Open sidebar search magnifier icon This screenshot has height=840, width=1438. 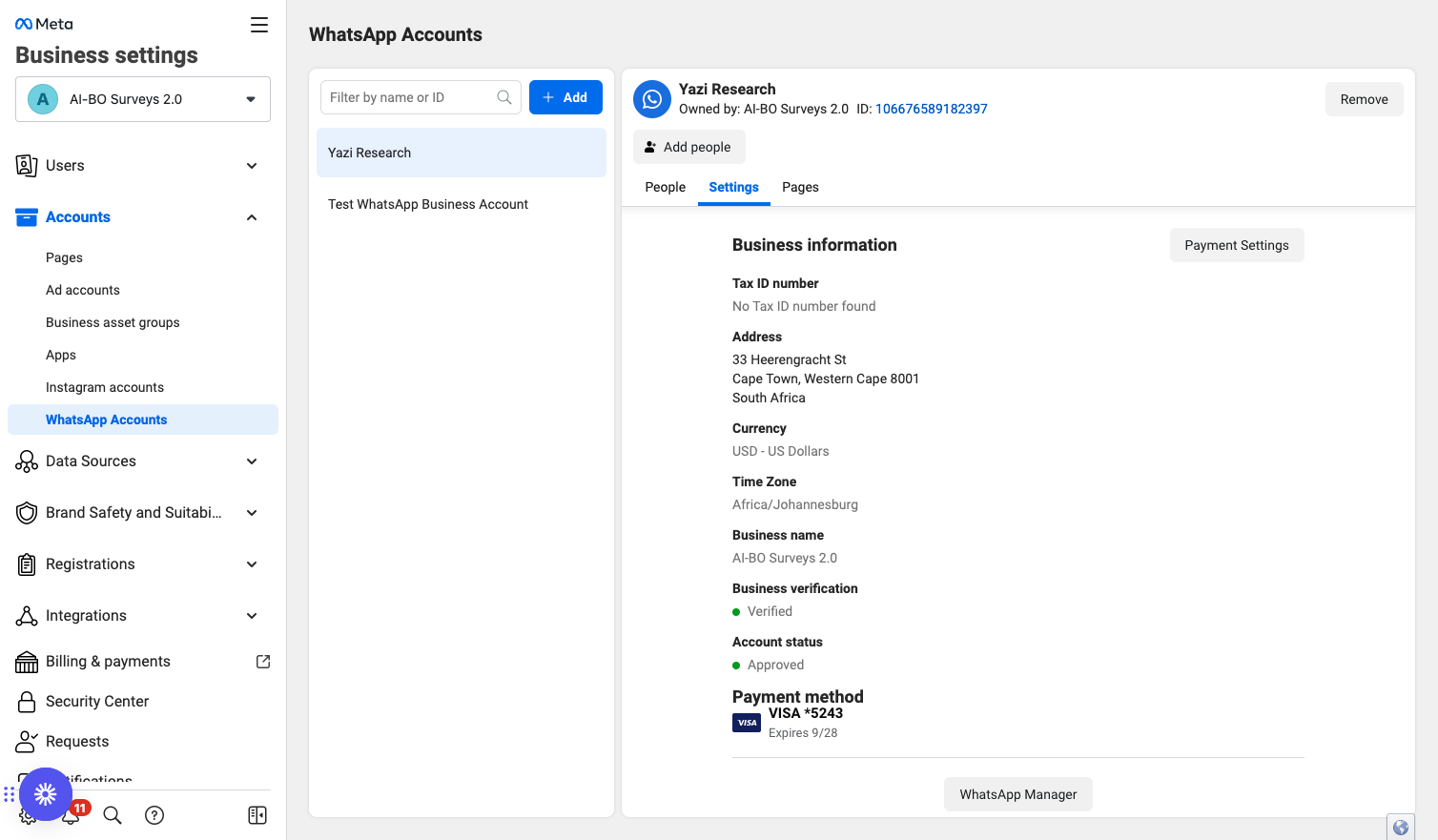tap(113, 815)
